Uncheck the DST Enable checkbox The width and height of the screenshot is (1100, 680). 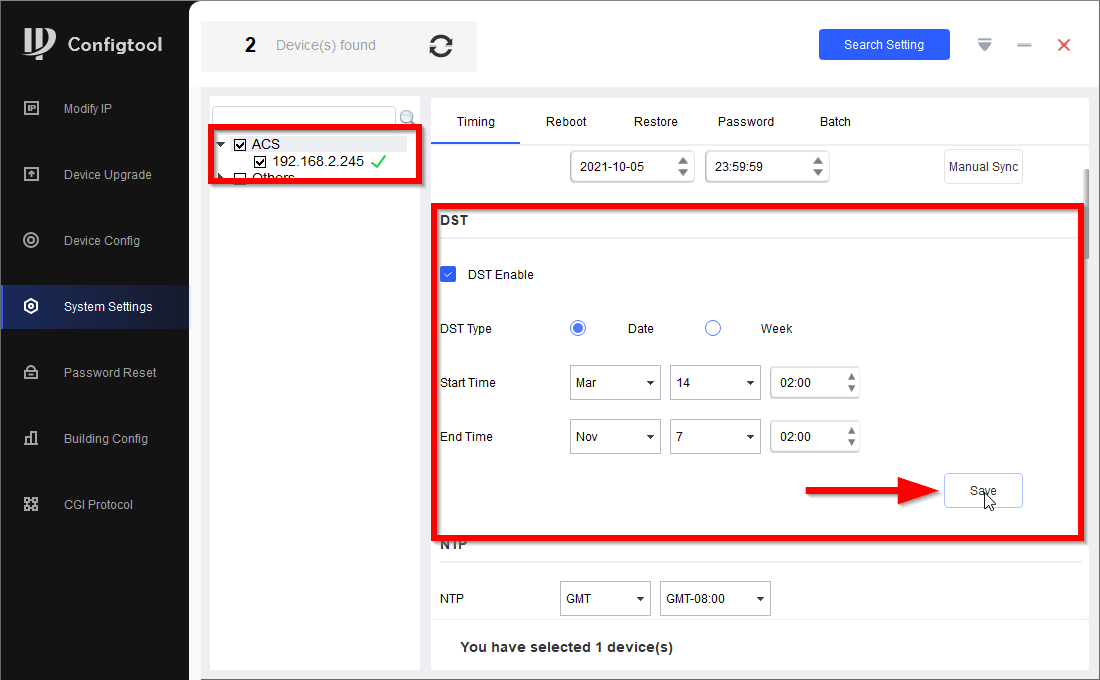coord(448,274)
